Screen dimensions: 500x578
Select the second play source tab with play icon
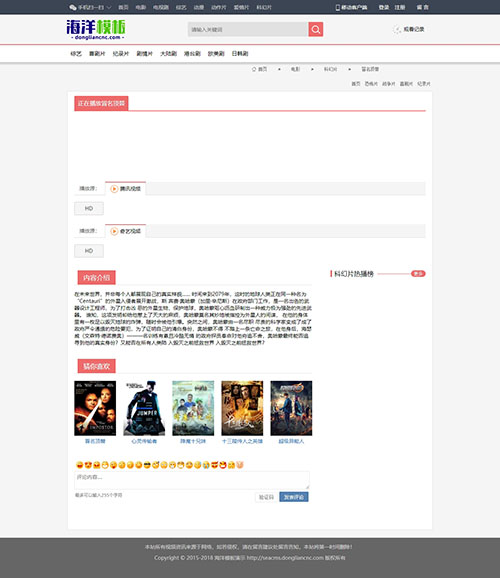coord(125,231)
